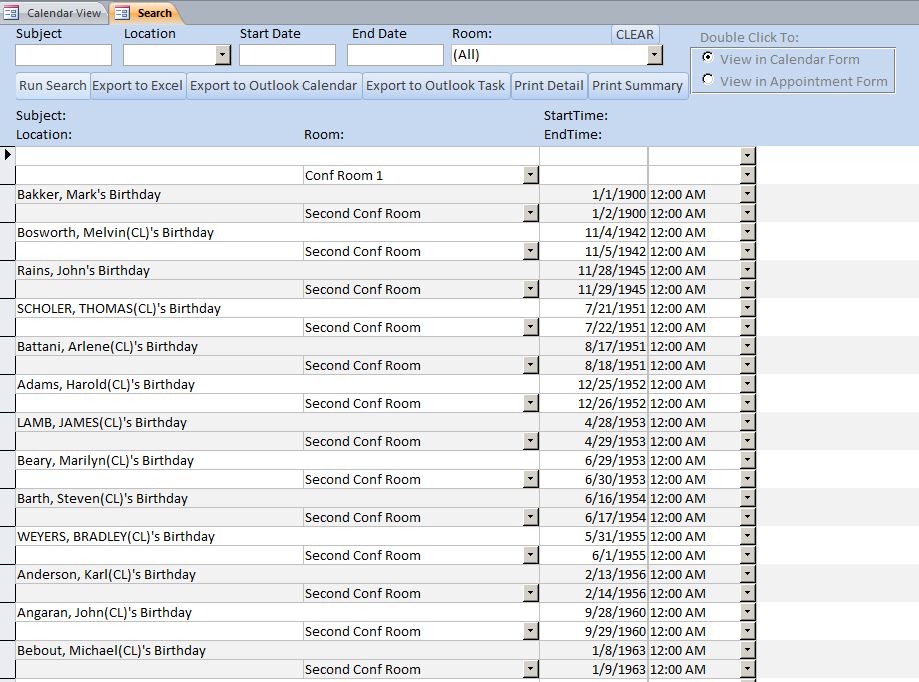Select subject Bebout, Michael(CL)'s Birthday
The width and height of the screenshot is (919, 682).
click(x=277, y=650)
